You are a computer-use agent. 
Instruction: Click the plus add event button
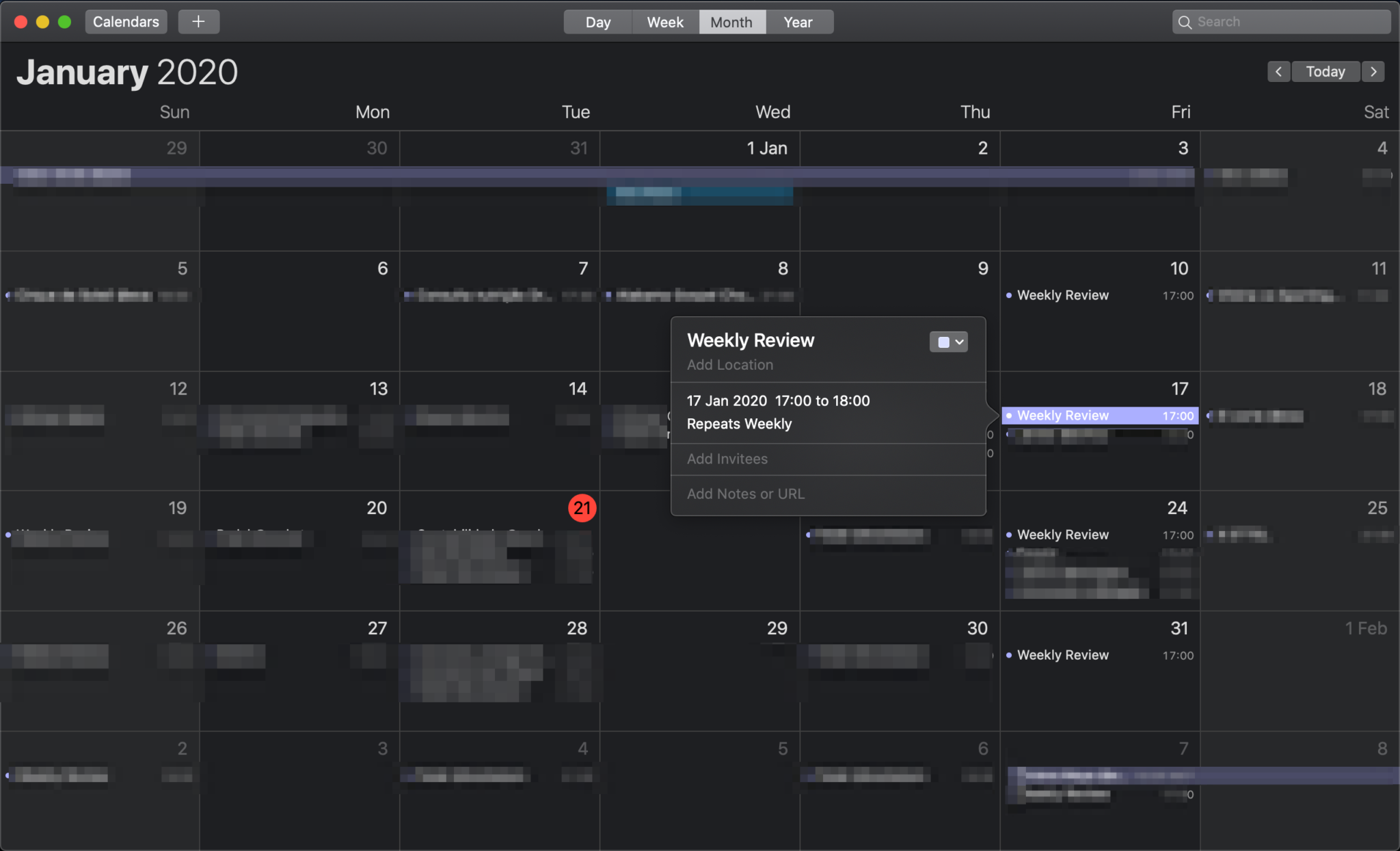click(198, 22)
